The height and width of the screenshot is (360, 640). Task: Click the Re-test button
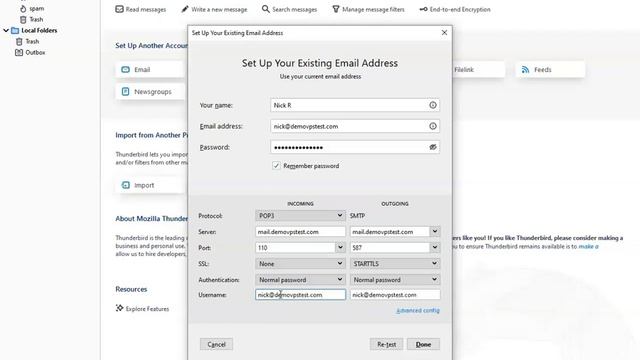click(x=386, y=344)
